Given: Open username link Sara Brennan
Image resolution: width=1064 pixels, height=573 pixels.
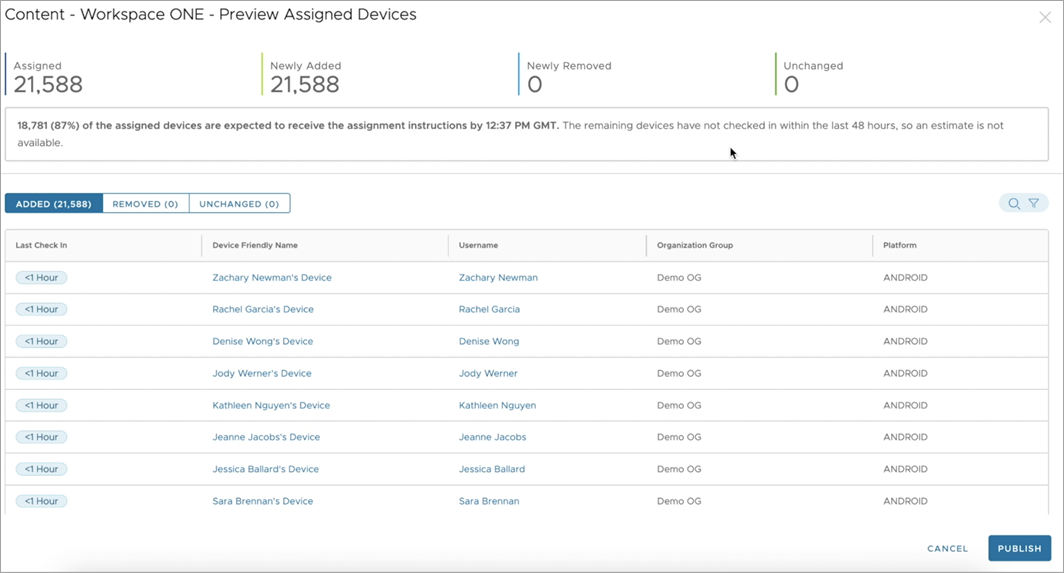Looking at the screenshot, I should point(489,501).
